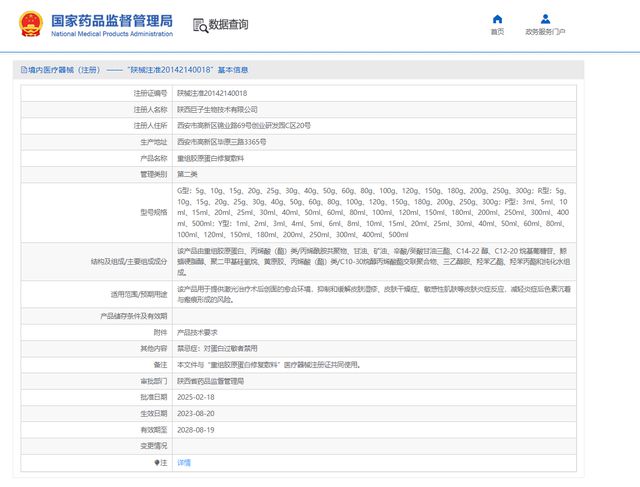Click the 备注 remark text starting with 本文件与
This screenshot has width=640, height=487.
coord(269,365)
